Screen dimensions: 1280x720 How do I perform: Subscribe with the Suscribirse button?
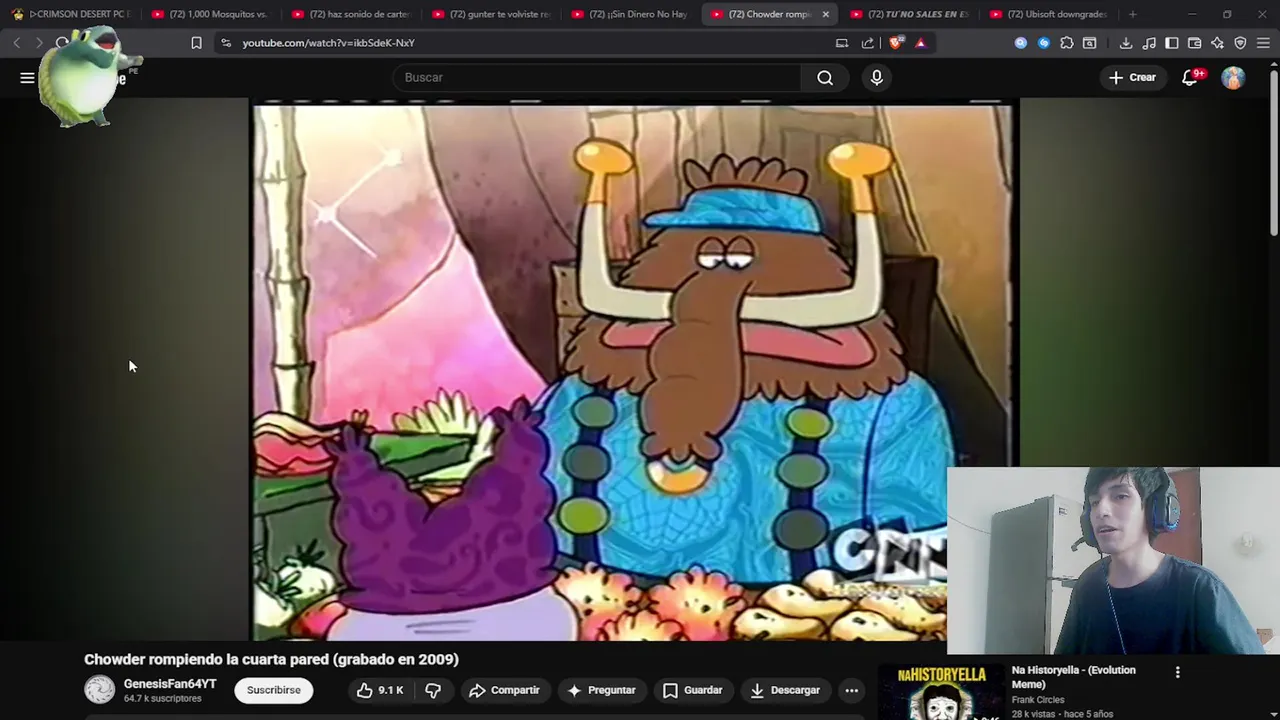click(274, 690)
